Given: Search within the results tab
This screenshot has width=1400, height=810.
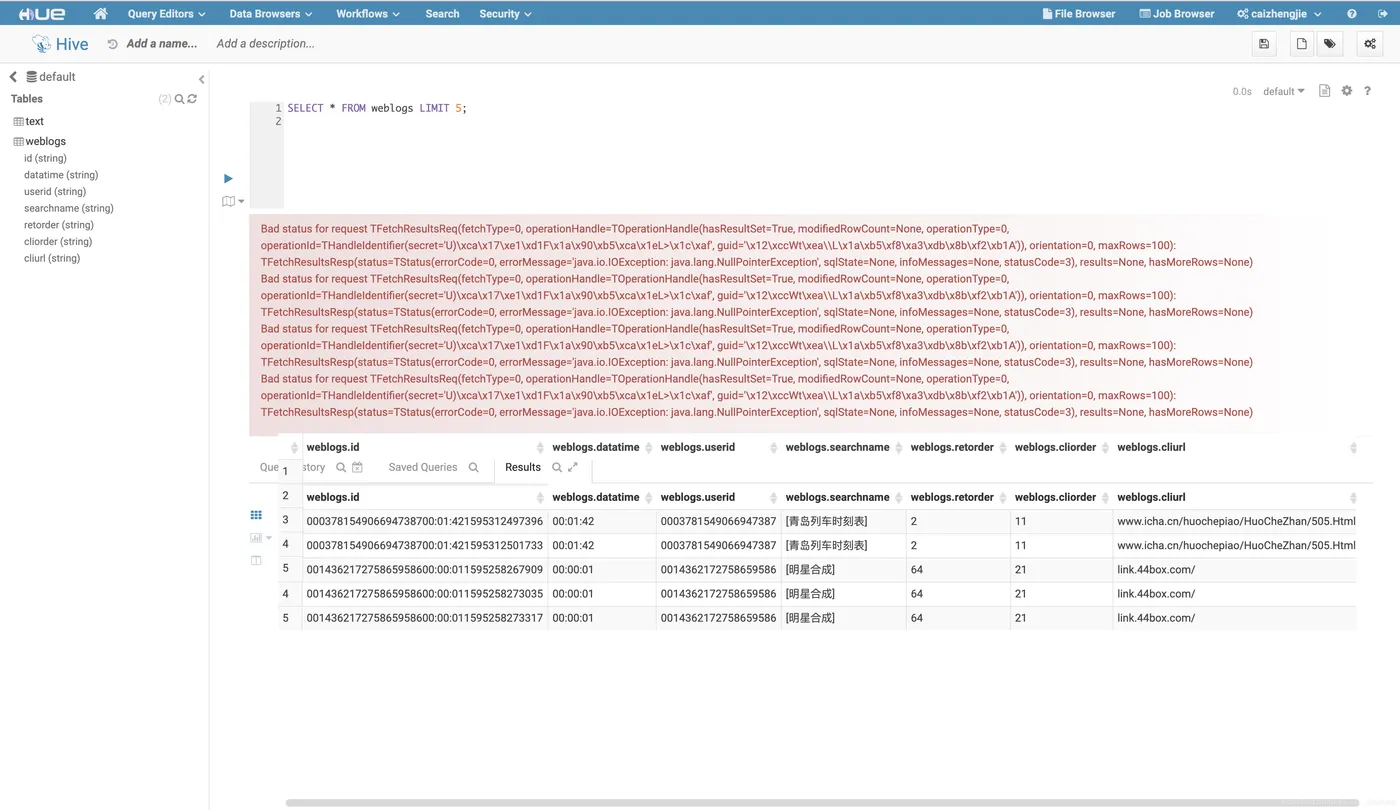Looking at the screenshot, I should click(557, 467).
